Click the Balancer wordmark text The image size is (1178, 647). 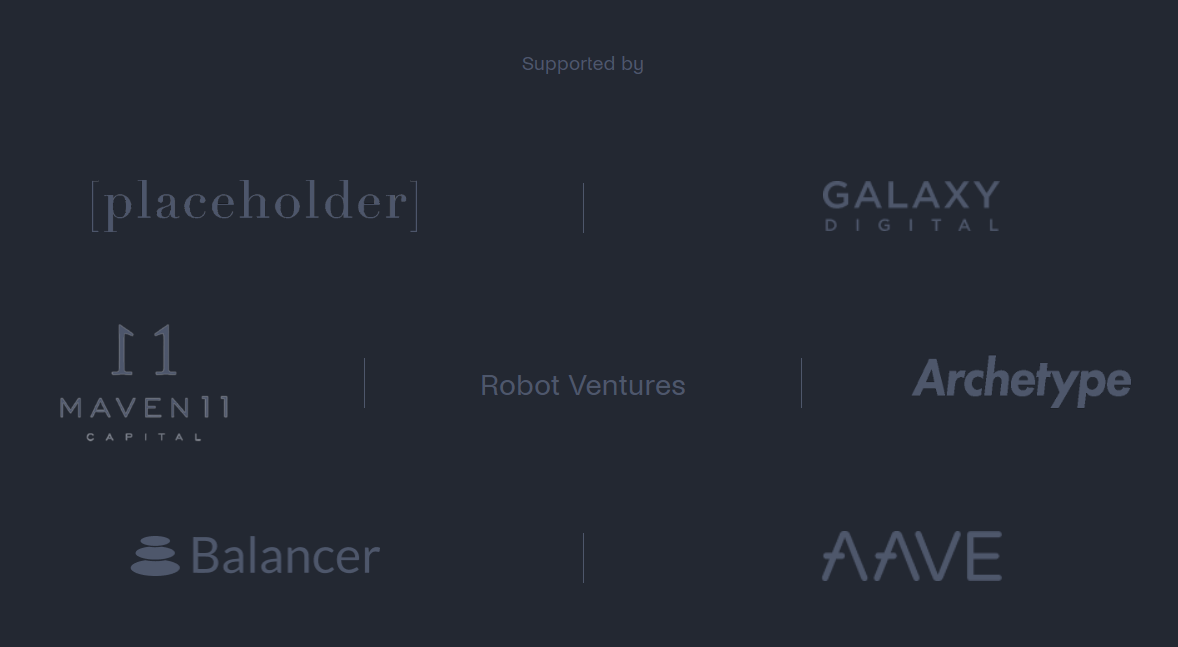click(285, 556)
